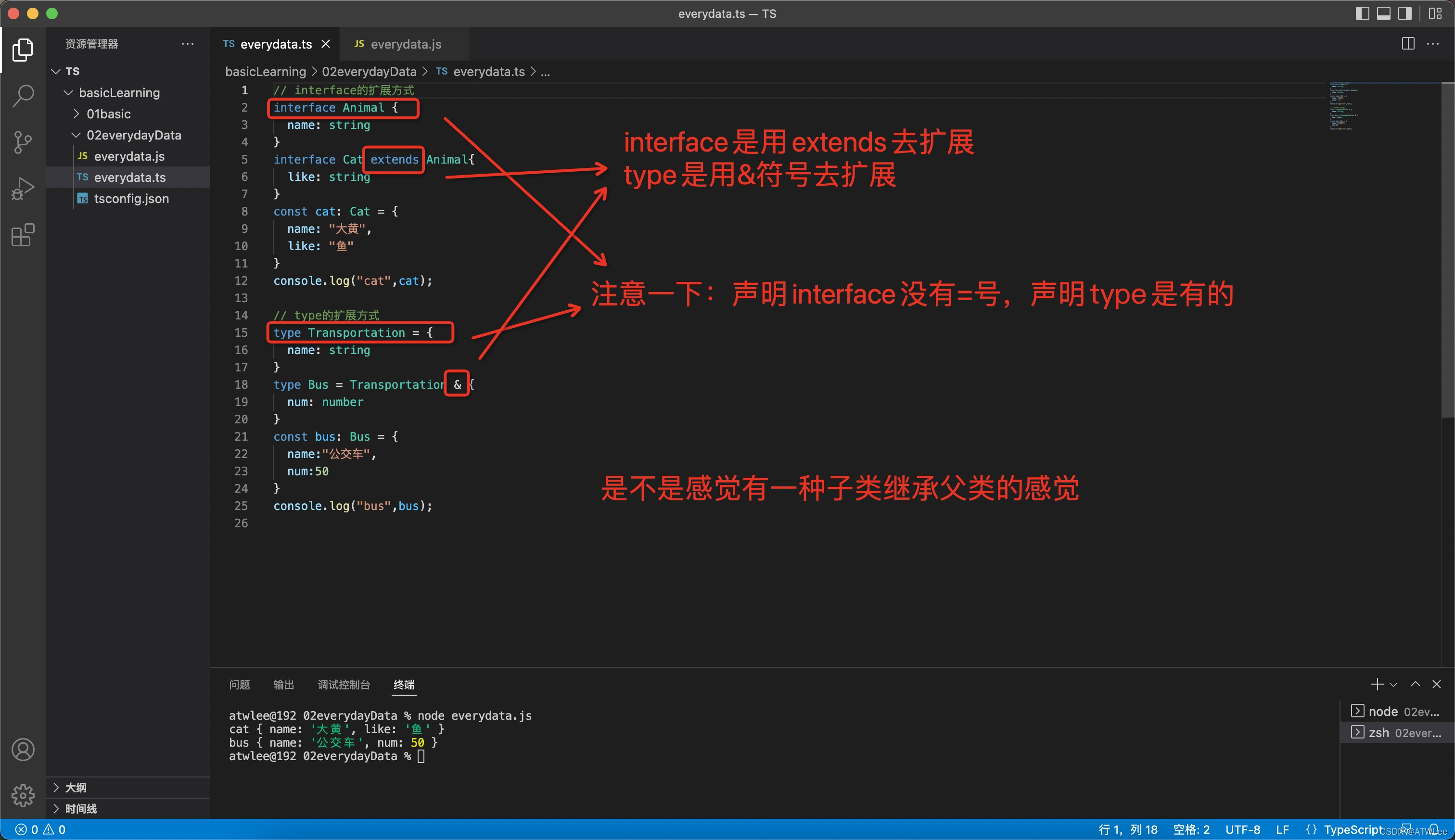The height and width of the screenshot is (840, 1455).
Task: Click the warnings count in status bar
Action: [54, 829]
